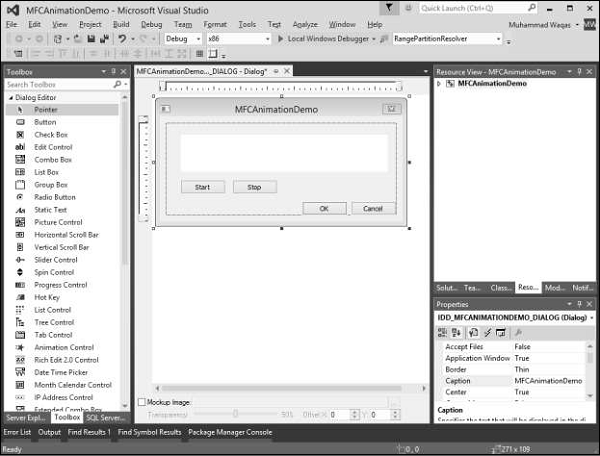The height and width of the screenshot is (456, 600).
Task: Click the Muhammad Waqas account name
Action: pos(539,25)
